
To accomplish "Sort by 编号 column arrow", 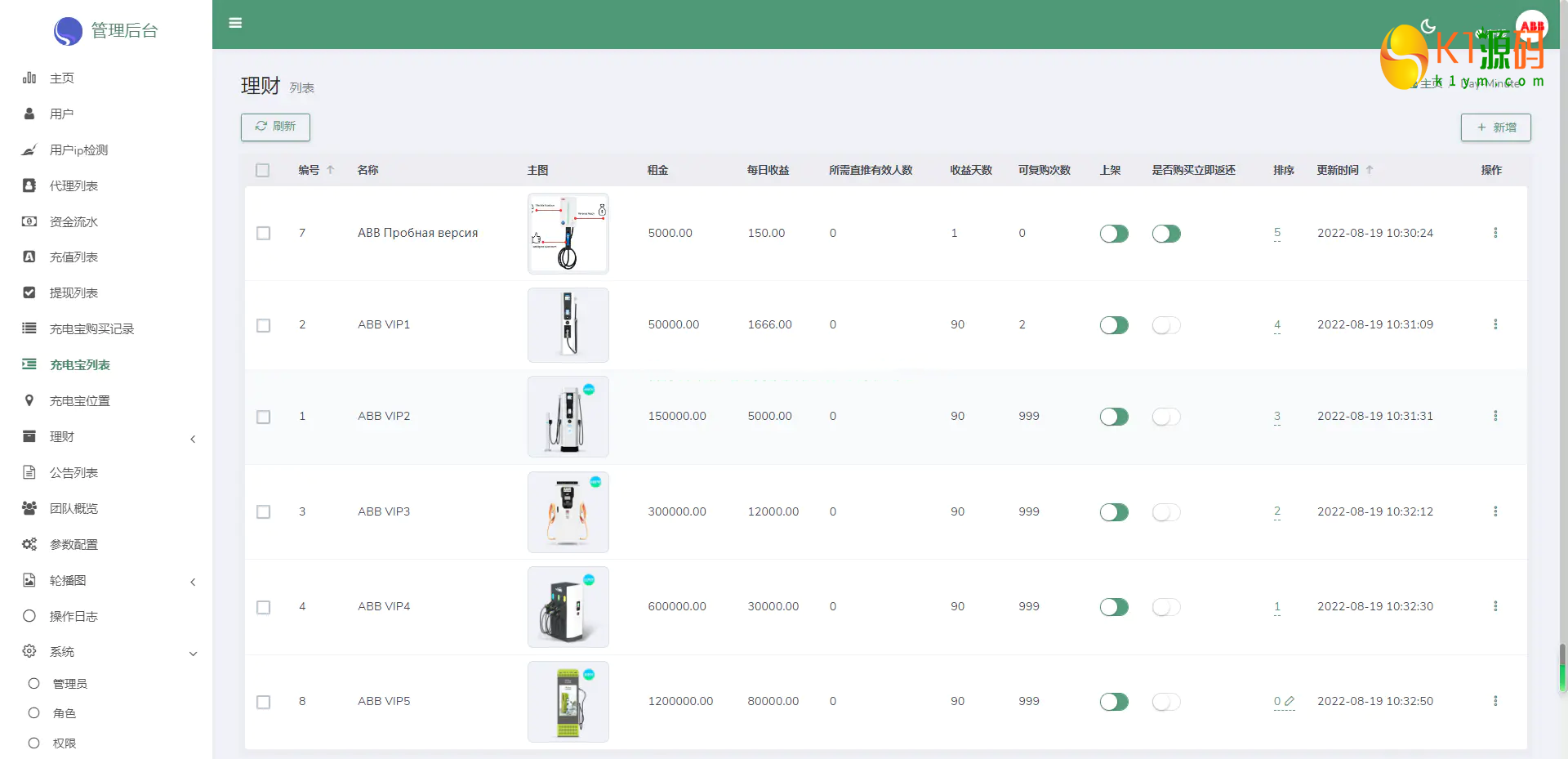I will [331, 170].
